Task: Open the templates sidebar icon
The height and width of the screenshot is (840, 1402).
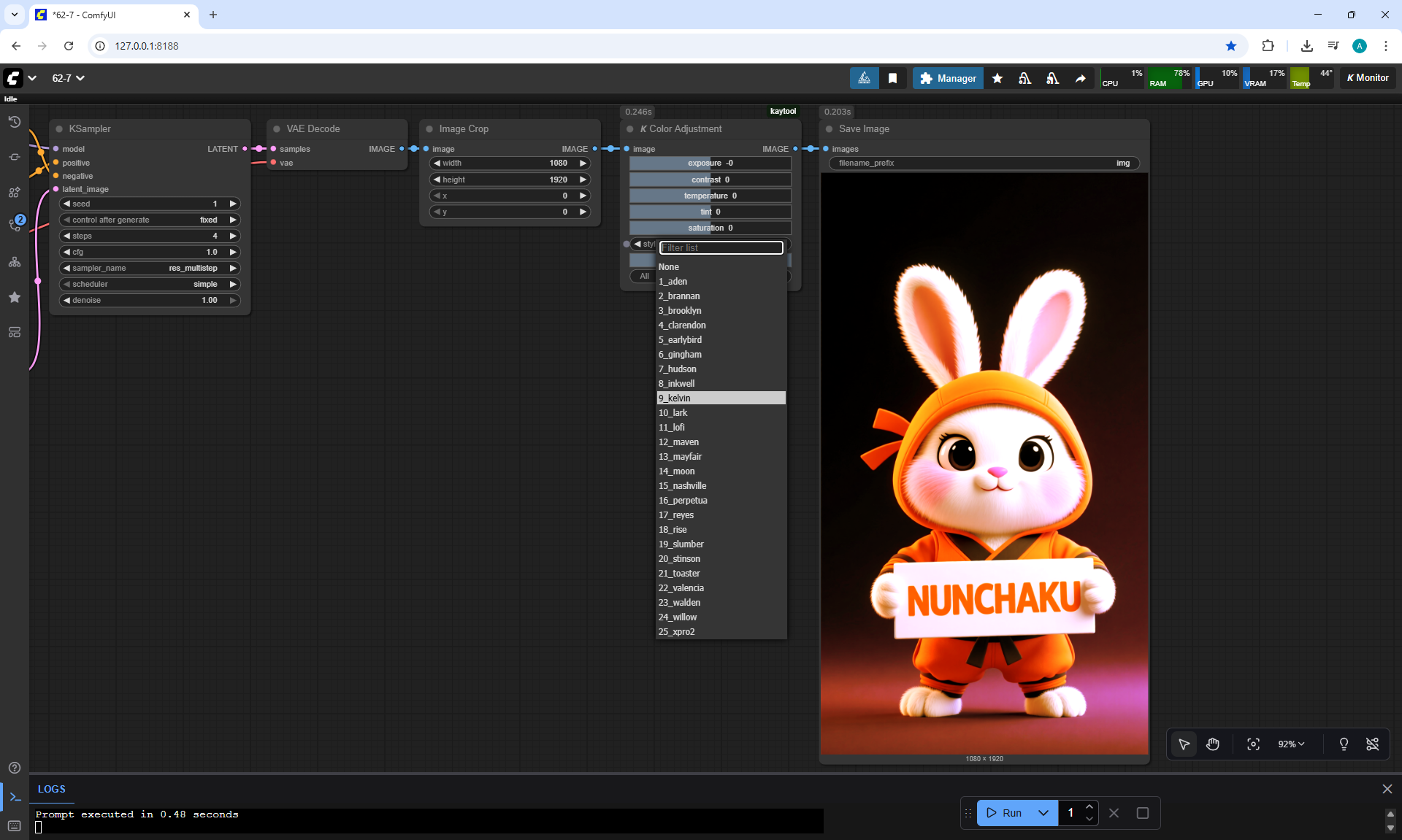Action: (x=15, y=332)
